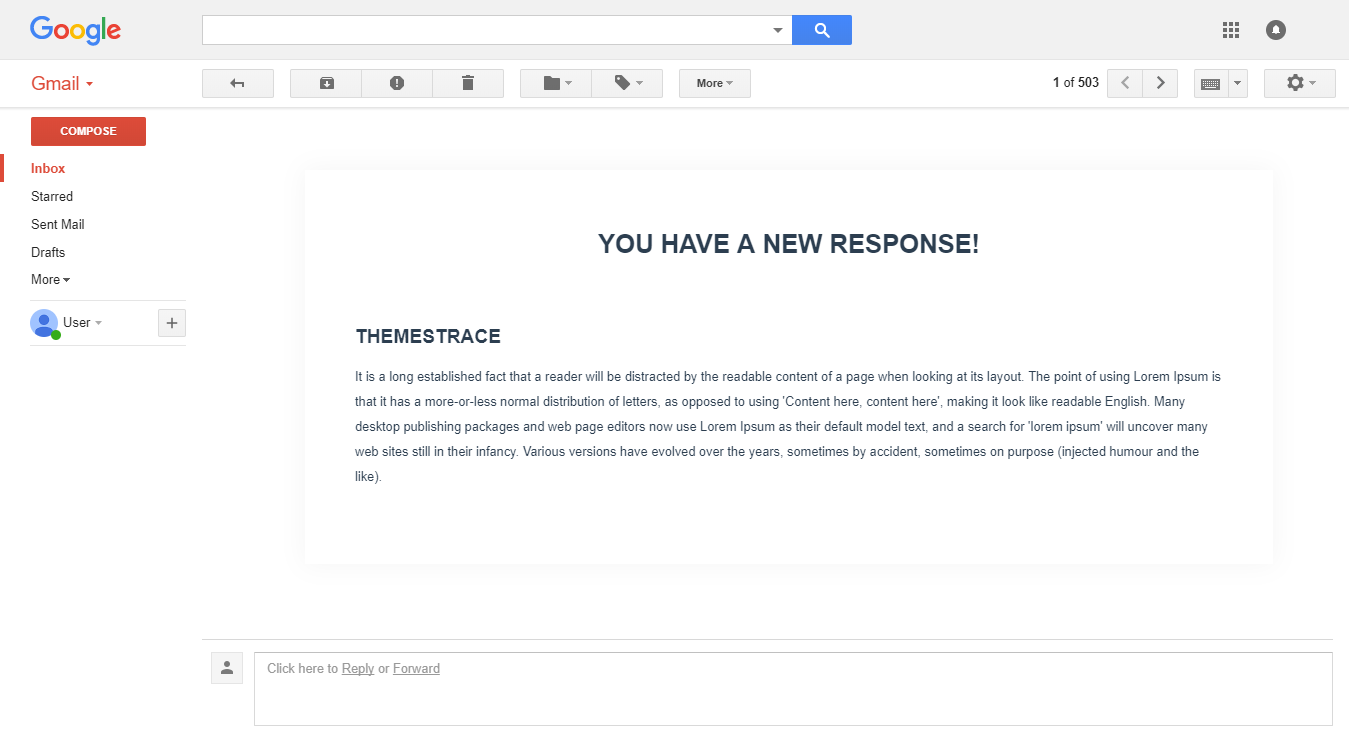This screenshot has width=1349, height=734.
Task: Open the Google apps grid icon
Action: pyautogui.click(x=1231, y=30)
